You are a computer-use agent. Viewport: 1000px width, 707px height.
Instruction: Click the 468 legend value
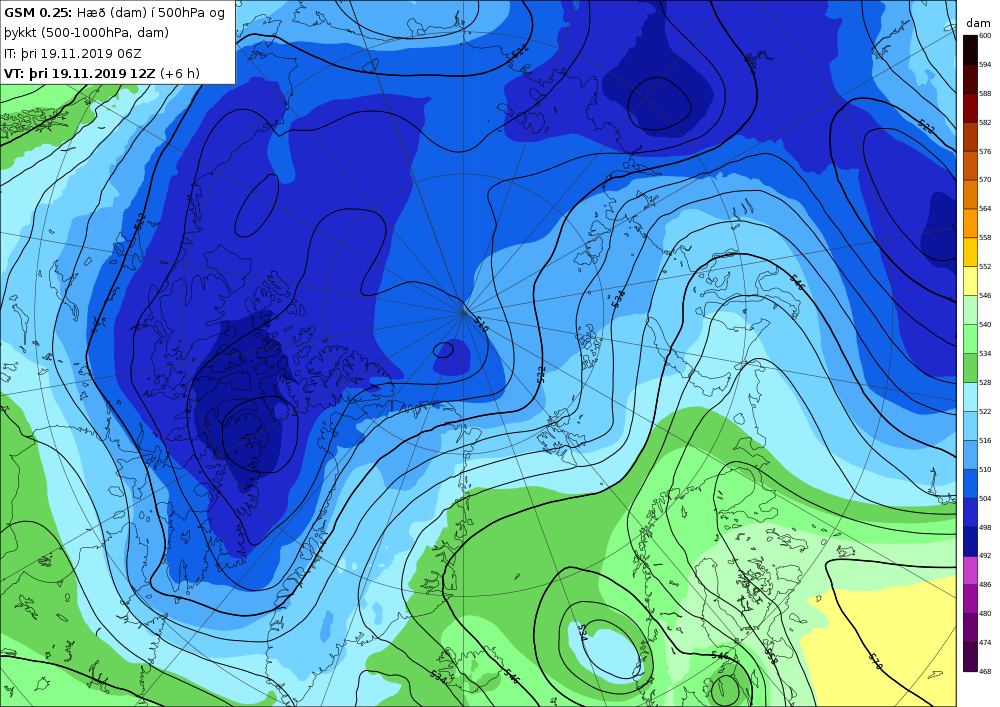point(985,671)
